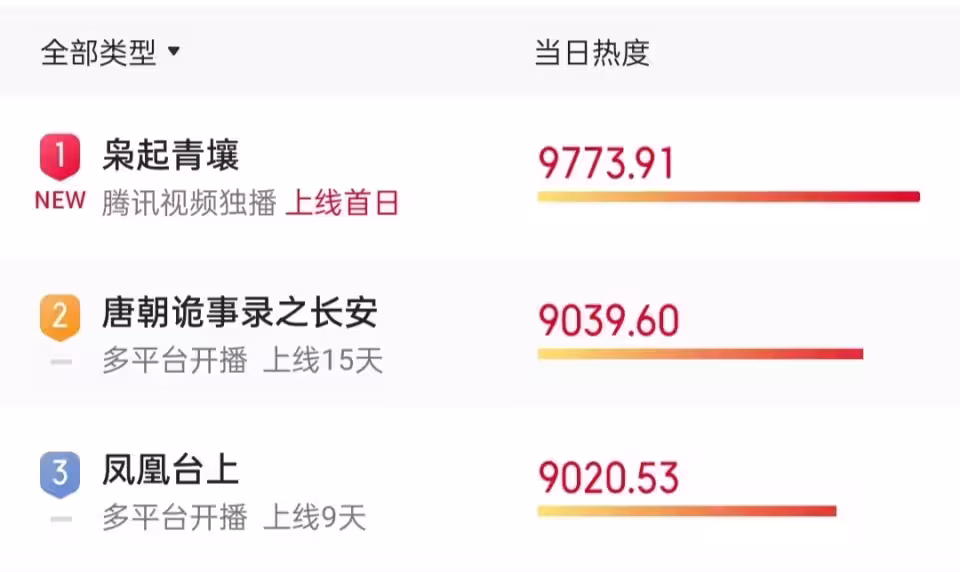Viewport: 960px width, 572px height.
Task: Click the heat value 9773.91
Action: click(606, 163)
